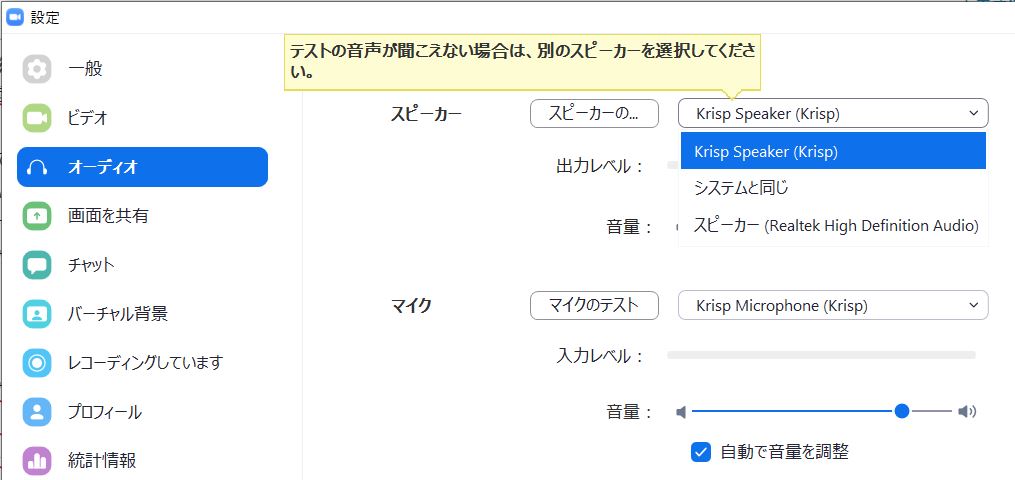1015x480 pixels.
Task: Open the Chat (チャット) bubble icon
Action: click(37, 265)
